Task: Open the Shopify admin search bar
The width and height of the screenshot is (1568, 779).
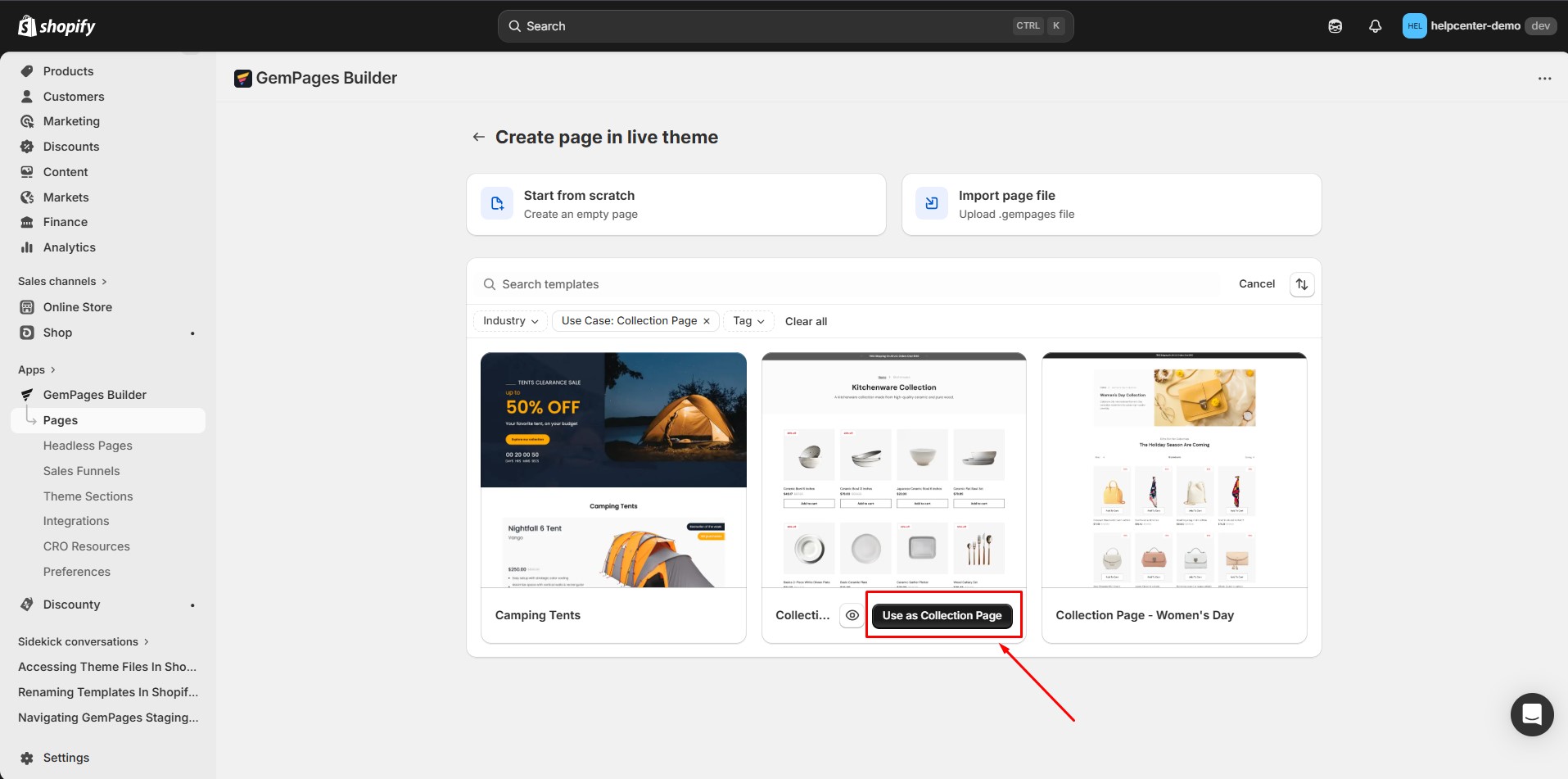Action: pos(784,25)
